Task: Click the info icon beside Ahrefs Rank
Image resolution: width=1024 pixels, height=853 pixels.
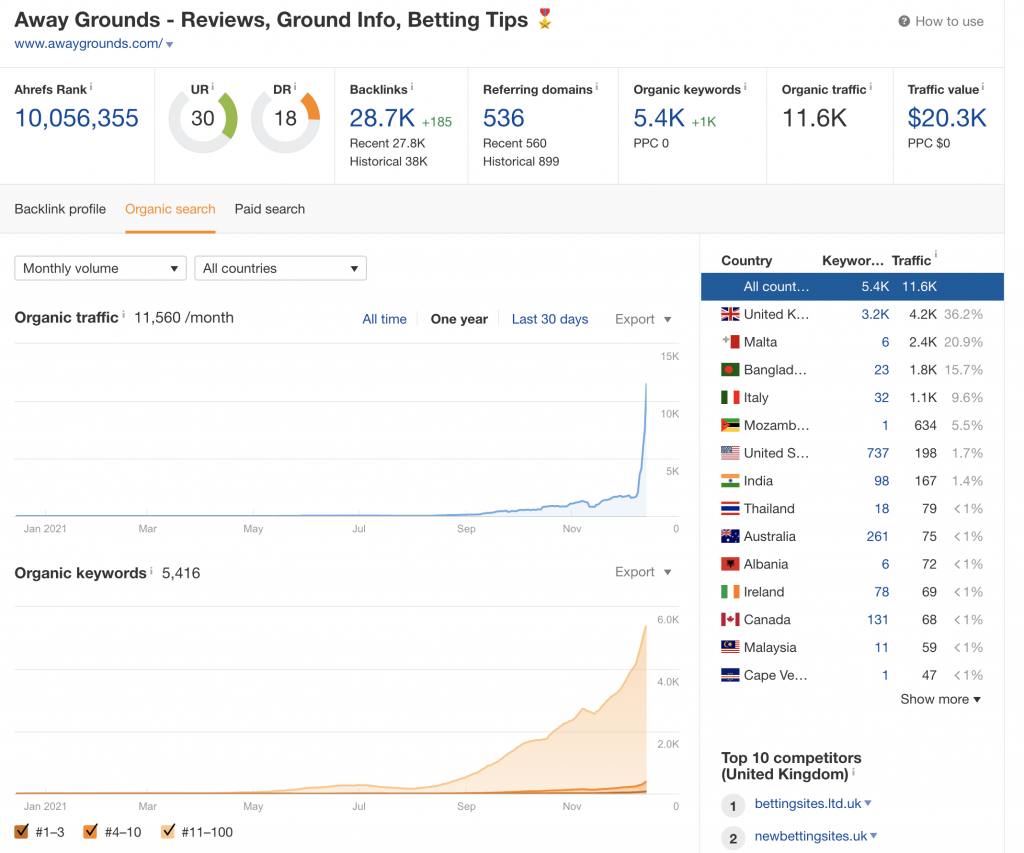Action: click(91, 86)
